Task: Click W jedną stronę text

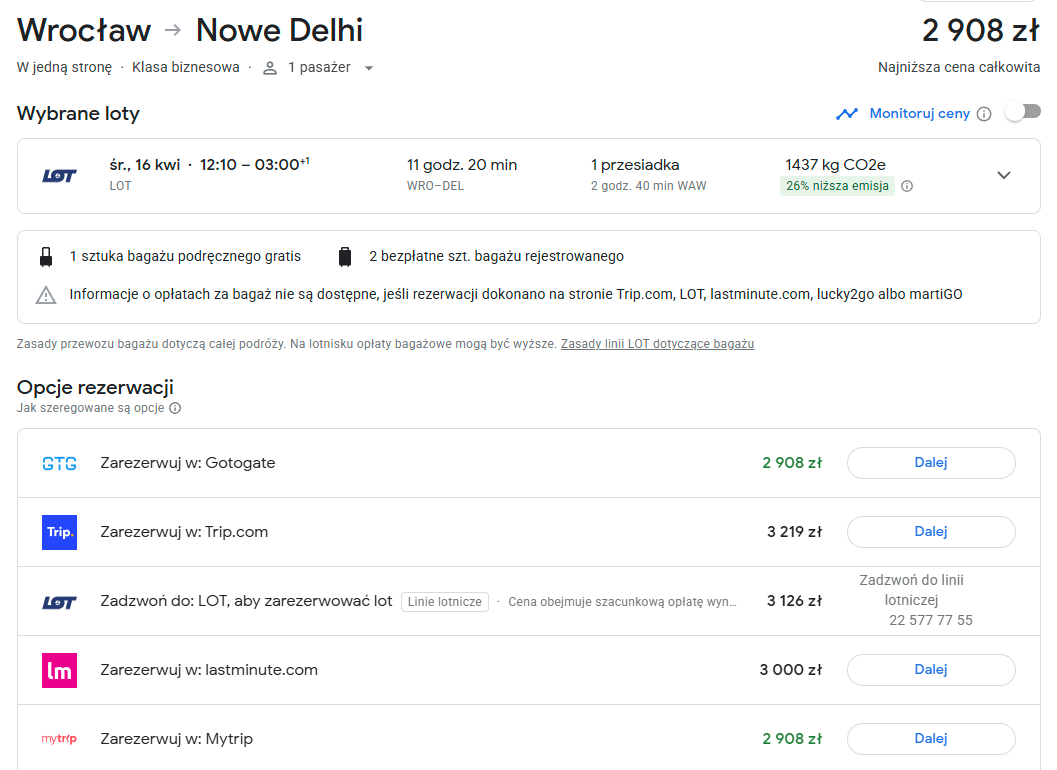Action: [x=64, y=67]
